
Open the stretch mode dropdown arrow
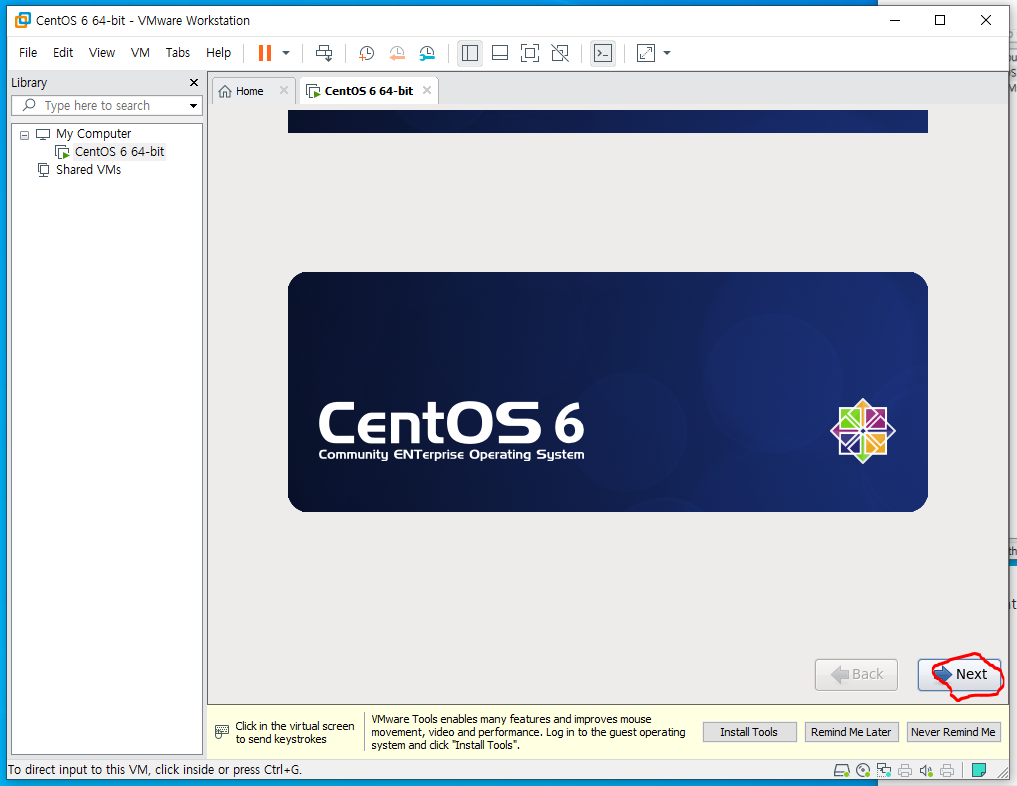(x=667, y=53)
